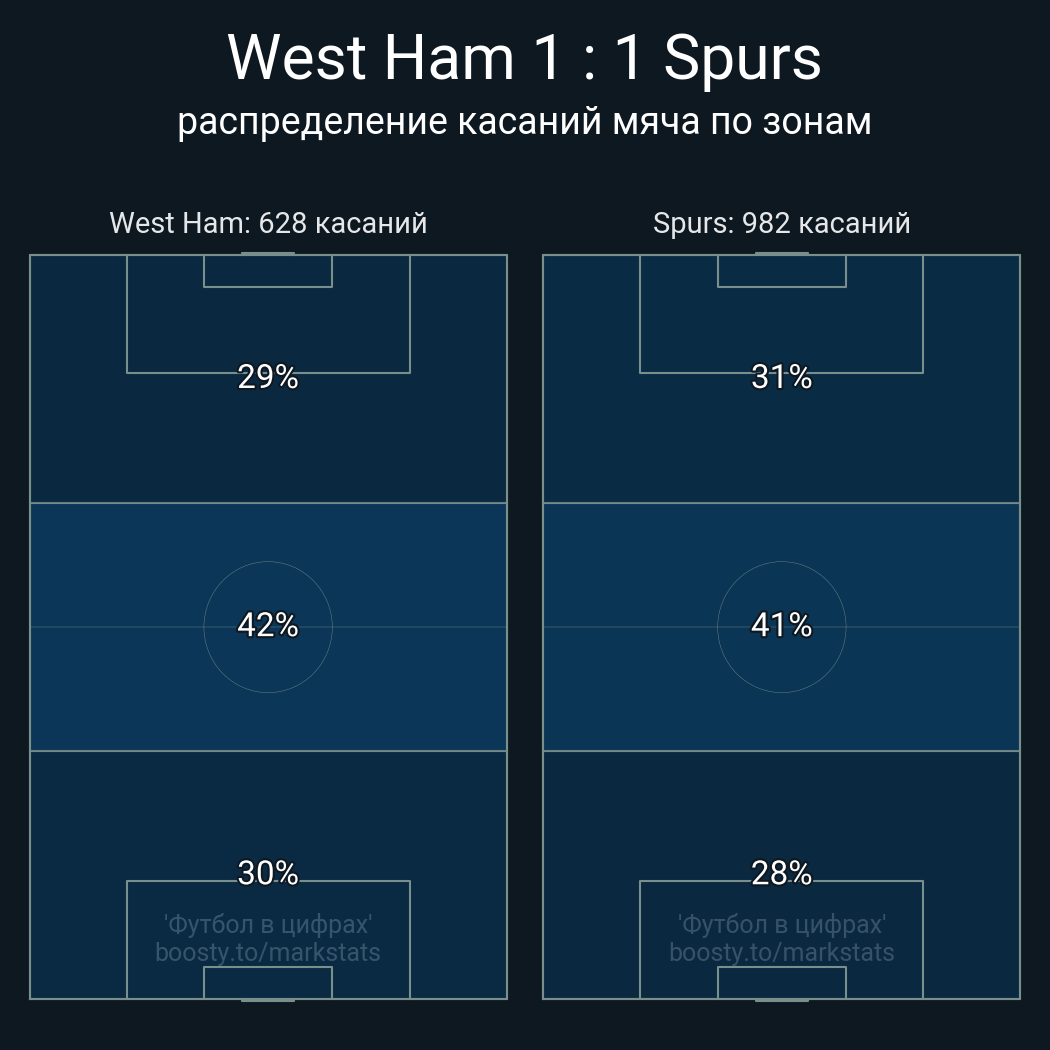Click Spurs' 41% midfield label
This screenshot has height=1050, width=1050.
coord(781,625)
